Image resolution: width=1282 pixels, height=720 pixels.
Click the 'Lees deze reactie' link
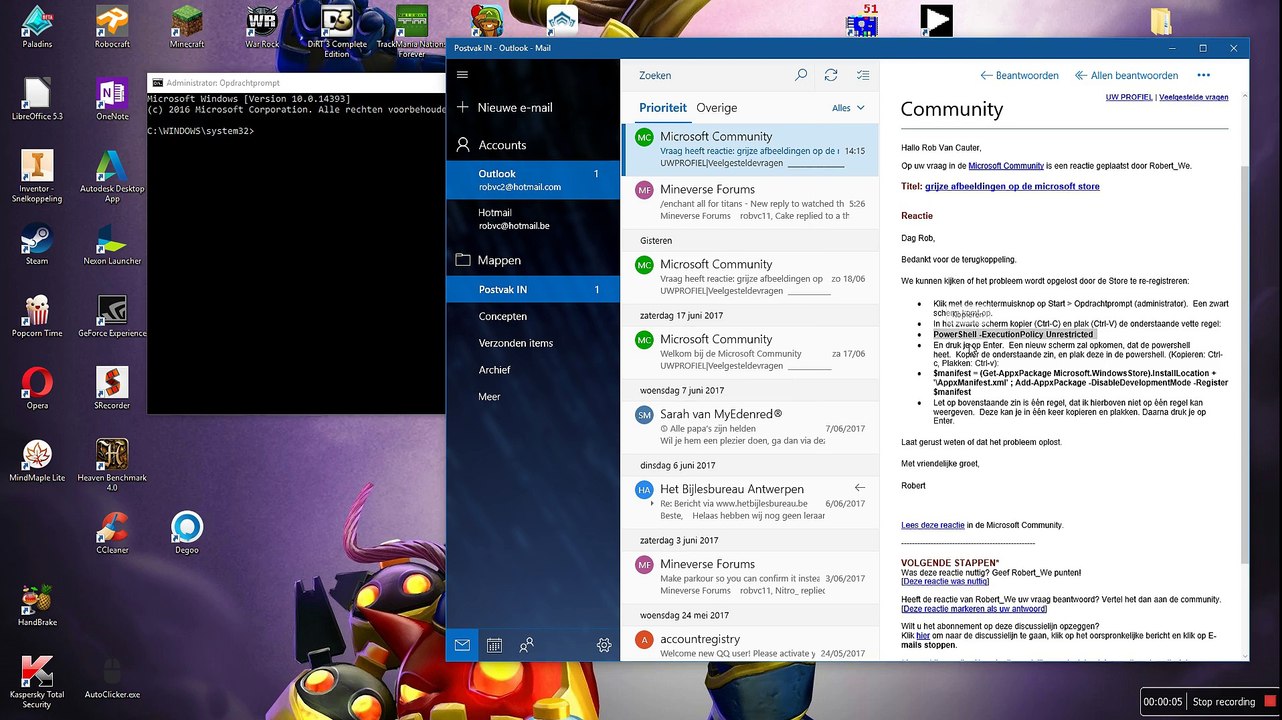(933, 525)
